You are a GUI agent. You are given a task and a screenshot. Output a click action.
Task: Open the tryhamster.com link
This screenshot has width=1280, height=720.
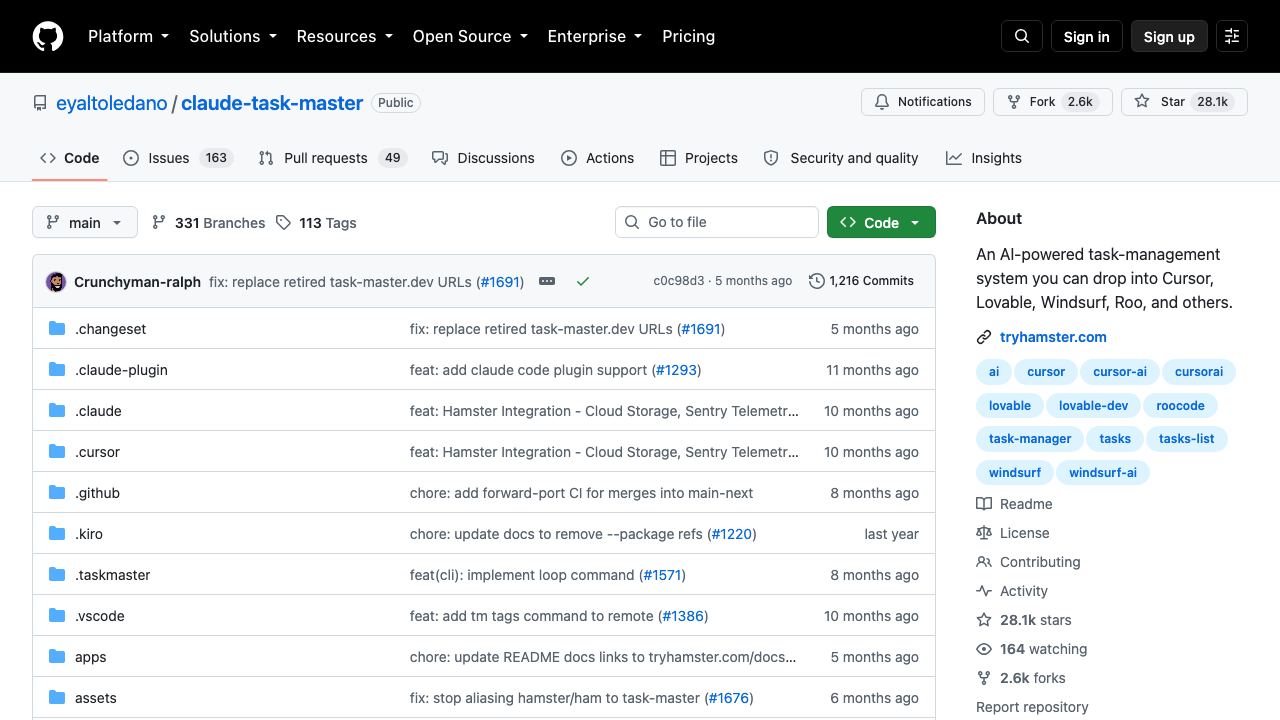click(1053, 337)
